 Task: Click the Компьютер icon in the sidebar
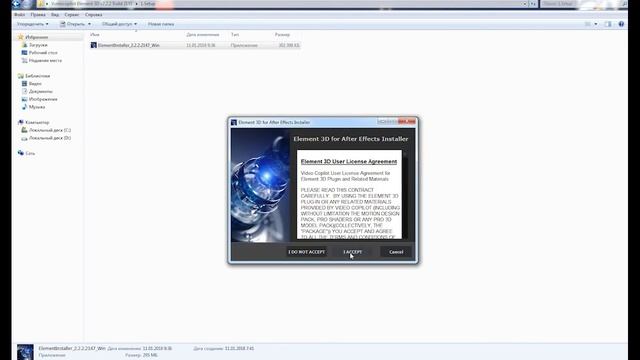[21, 122]
